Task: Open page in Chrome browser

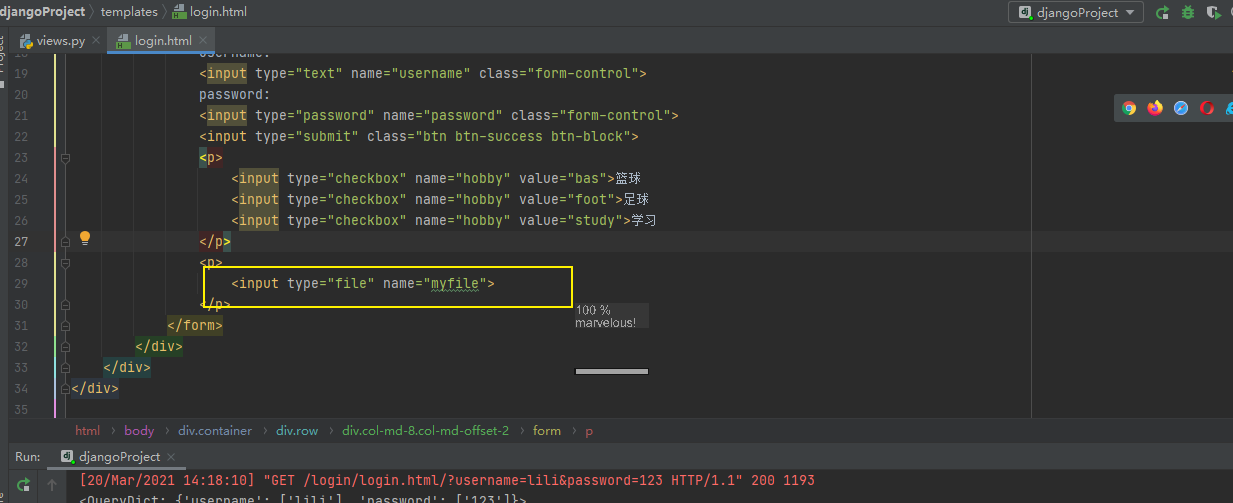Action: [1129, 108]
